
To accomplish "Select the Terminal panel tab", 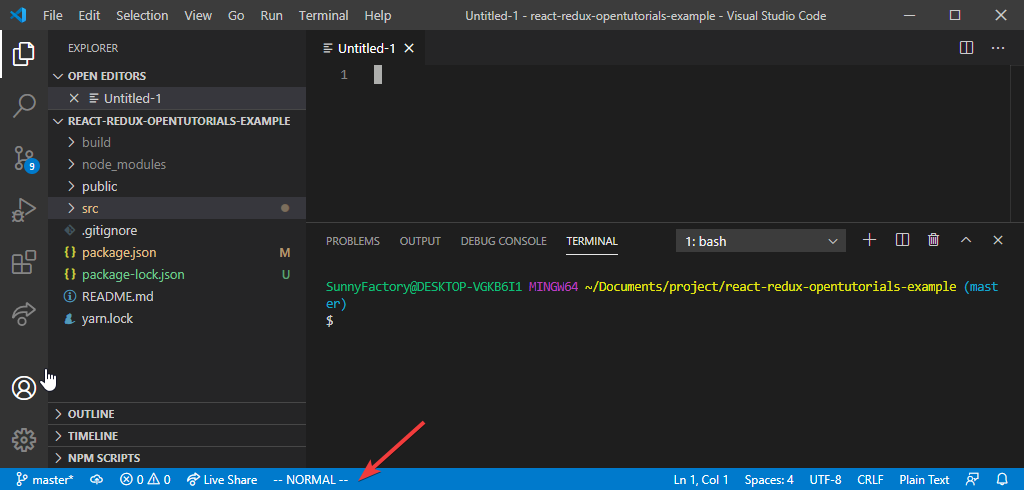I will [x=592, y=241].
